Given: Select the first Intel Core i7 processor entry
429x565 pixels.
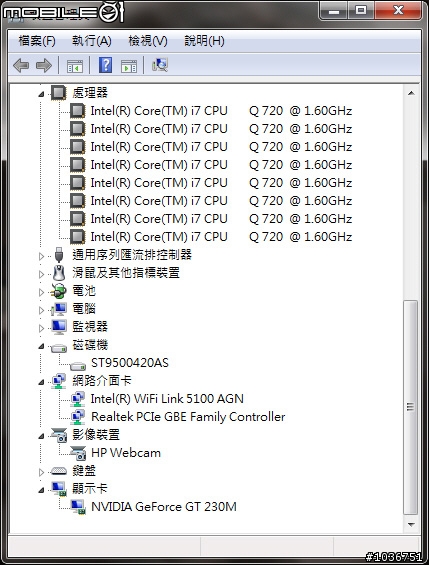Looking at the screenshot, I should (221, 111).
